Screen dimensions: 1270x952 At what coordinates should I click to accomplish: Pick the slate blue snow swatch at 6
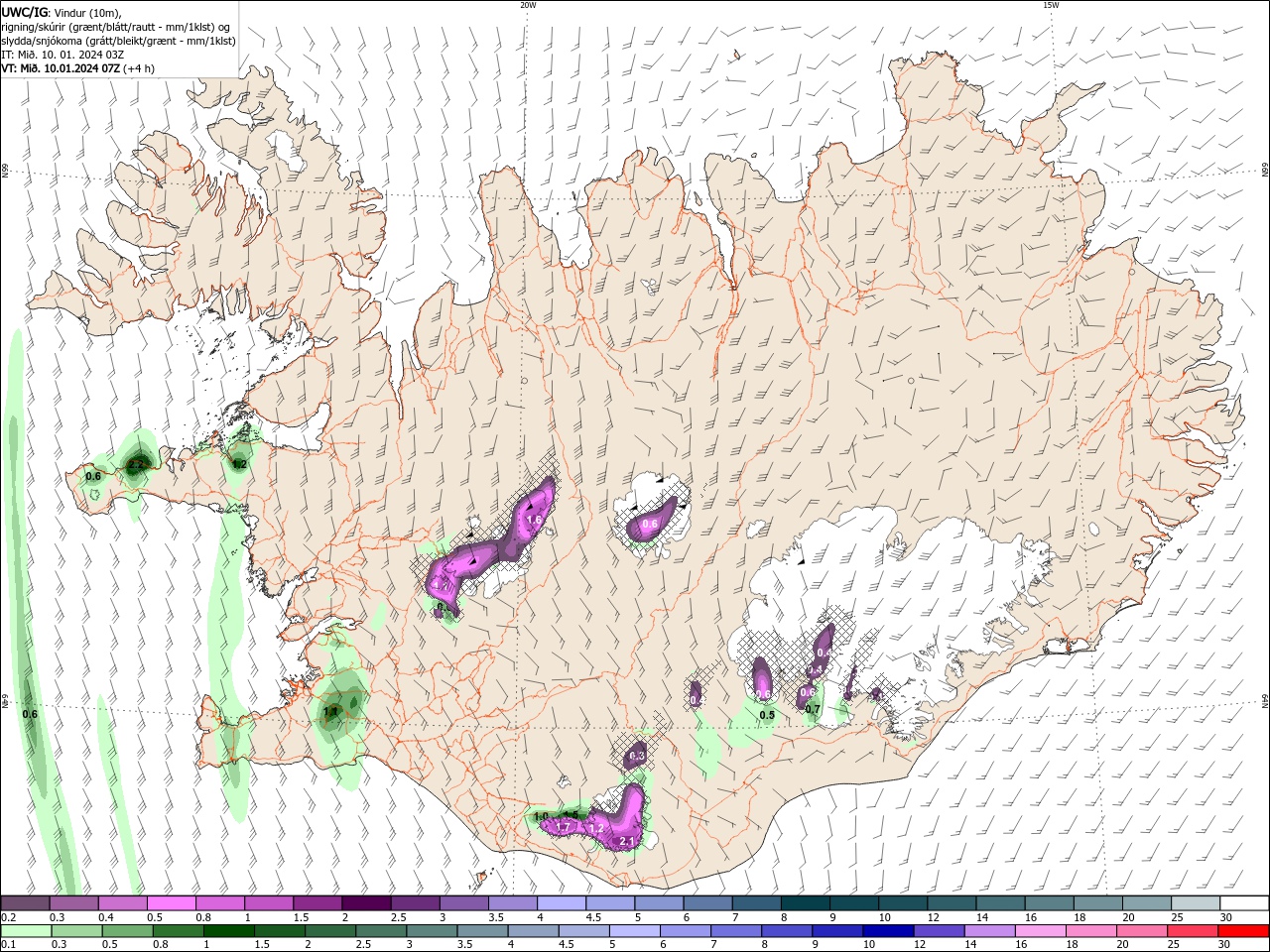point(707,903)
